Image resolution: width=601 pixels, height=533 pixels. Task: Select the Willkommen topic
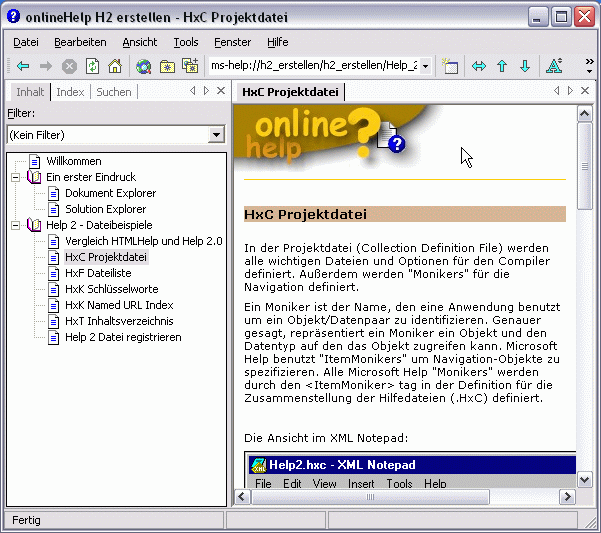pos(73,161)
